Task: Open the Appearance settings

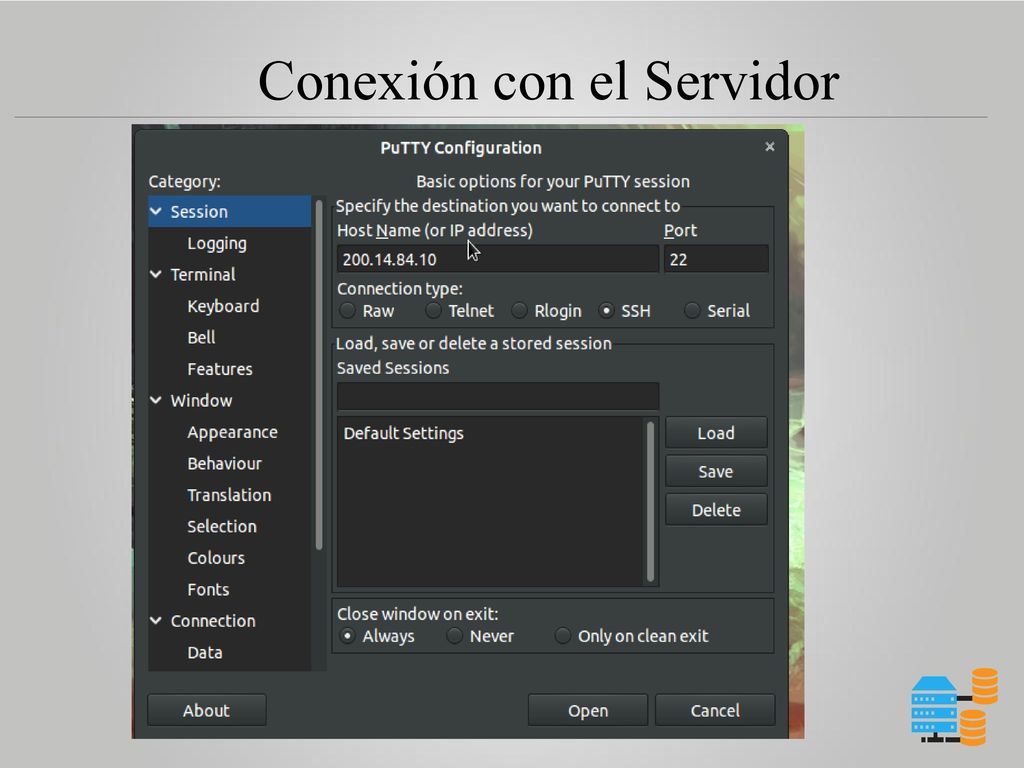Action: click(232, 432)
